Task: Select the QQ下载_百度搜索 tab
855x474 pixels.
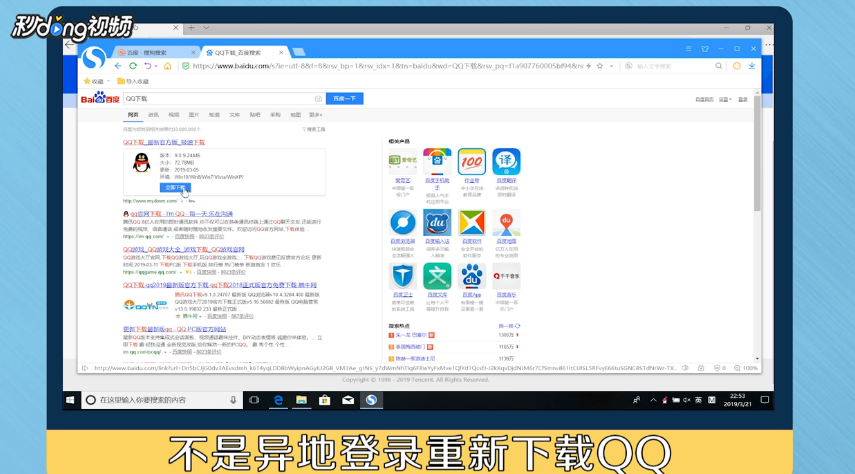Action: [238, 52]
